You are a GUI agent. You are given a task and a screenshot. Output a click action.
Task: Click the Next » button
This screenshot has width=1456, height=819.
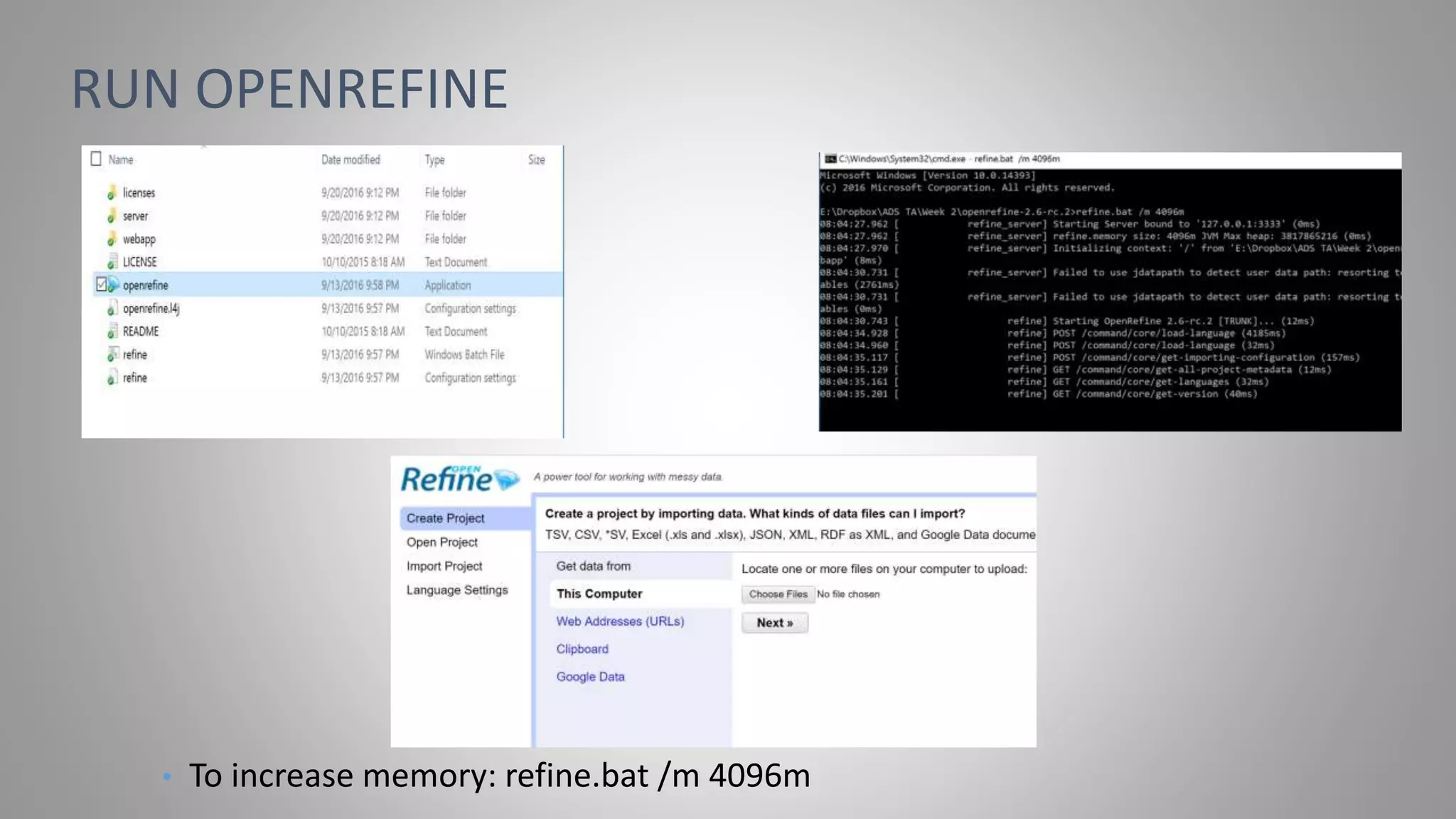coord(775,623)
